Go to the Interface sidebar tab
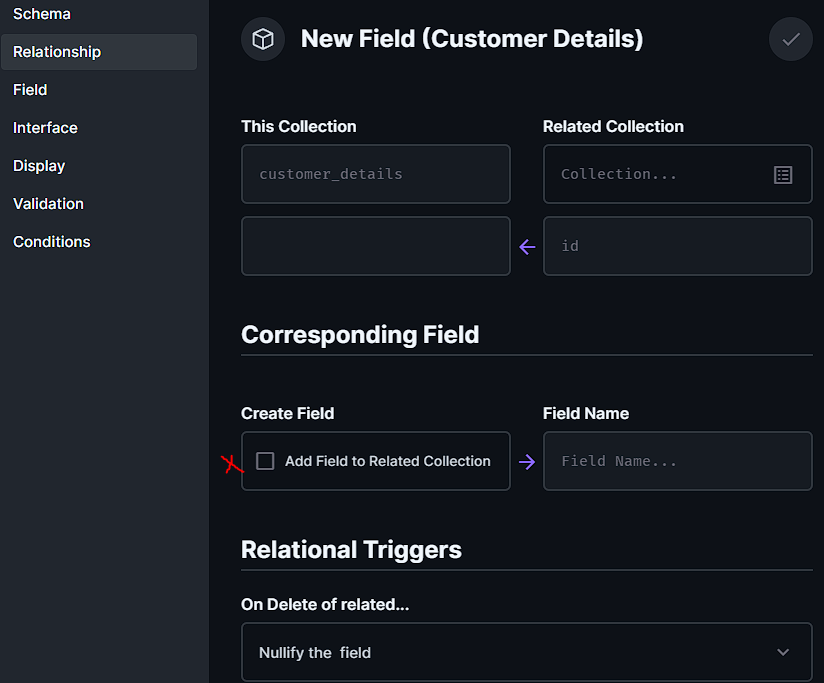Screen dimensions: 824x683 pyautogui.click(x=45, y=128)
